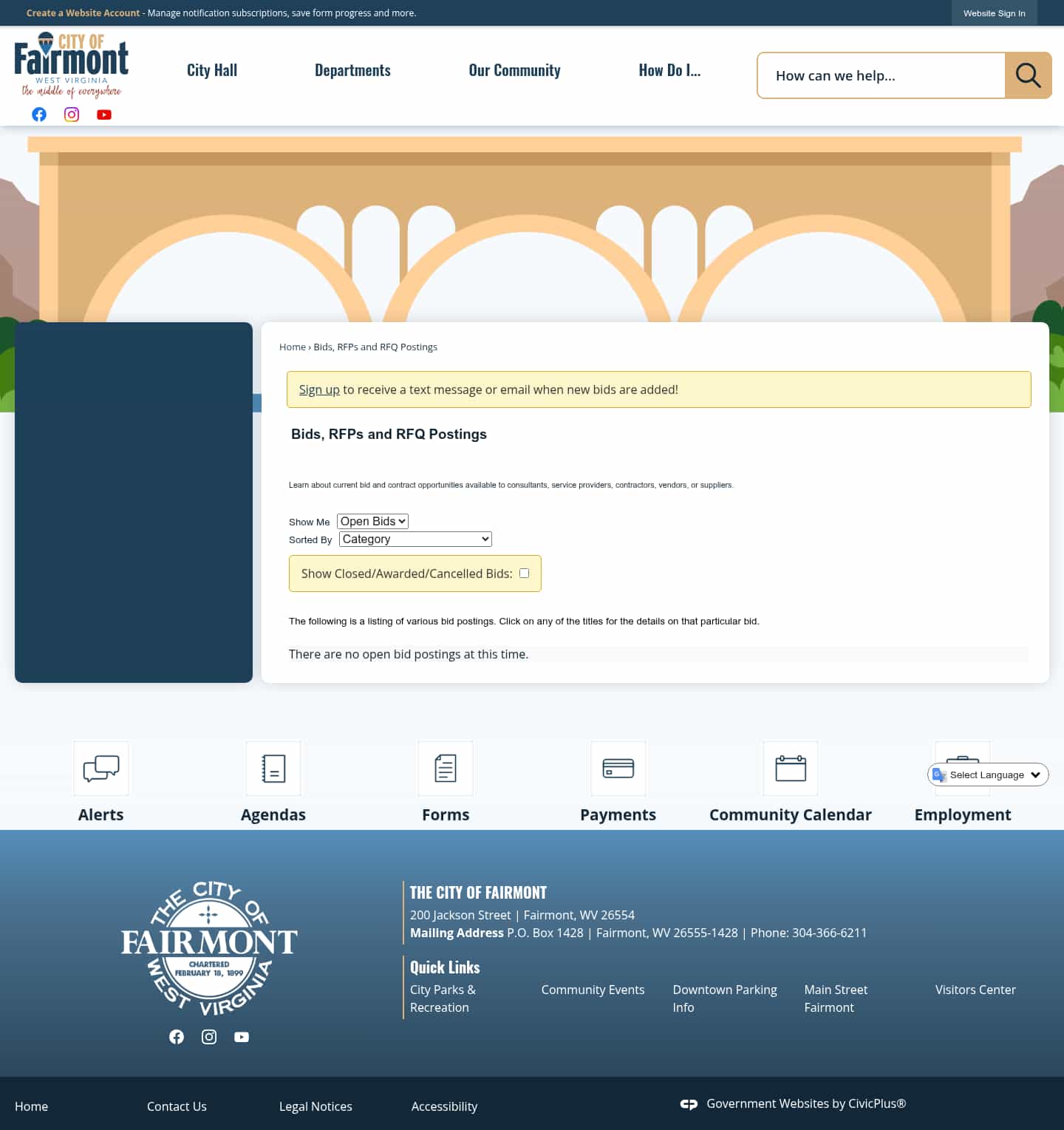Click the footer Facebook icon
Screen dimensions: 1064x1130
pyautogui.click(x=176, y=1037)
